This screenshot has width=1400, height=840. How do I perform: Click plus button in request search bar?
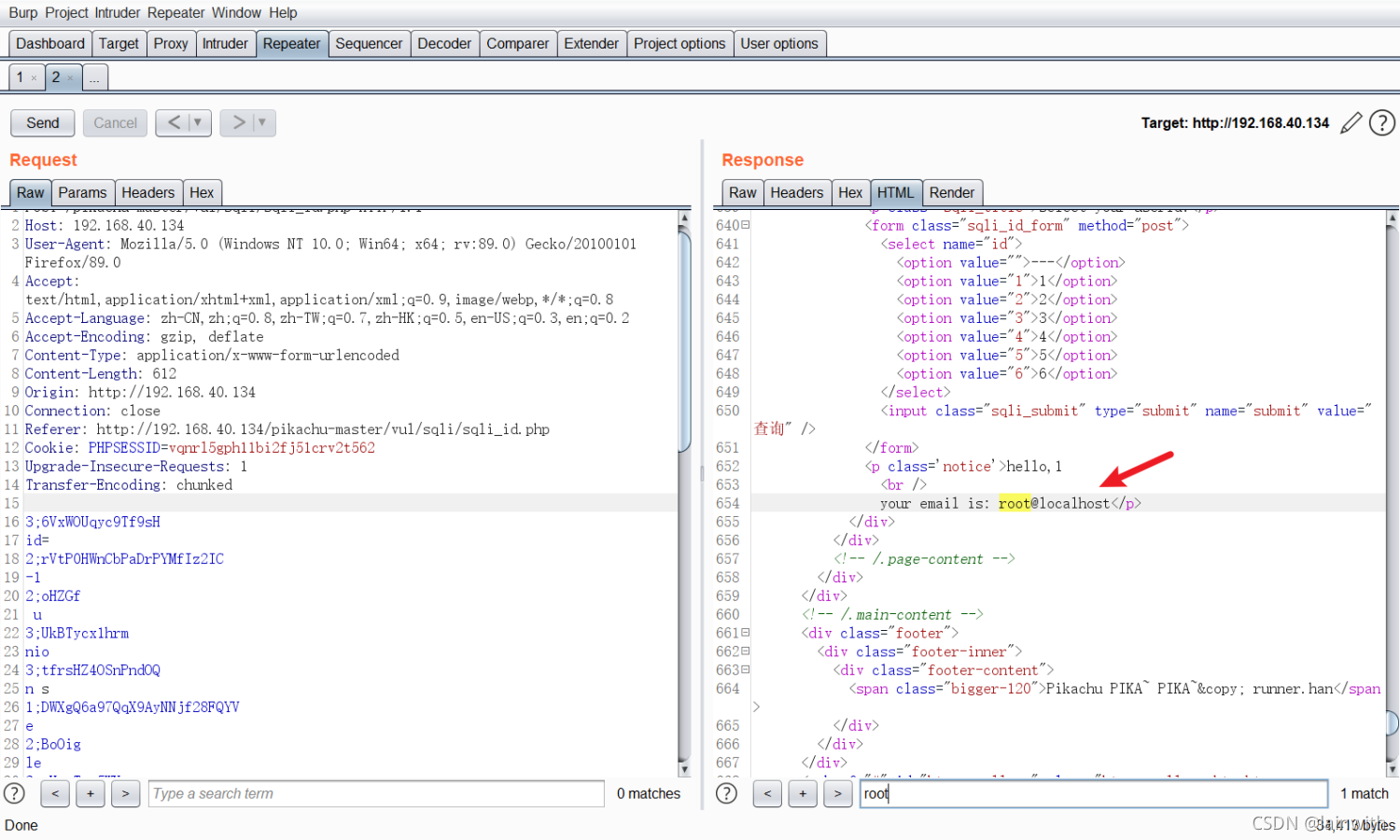pos(91,793)
